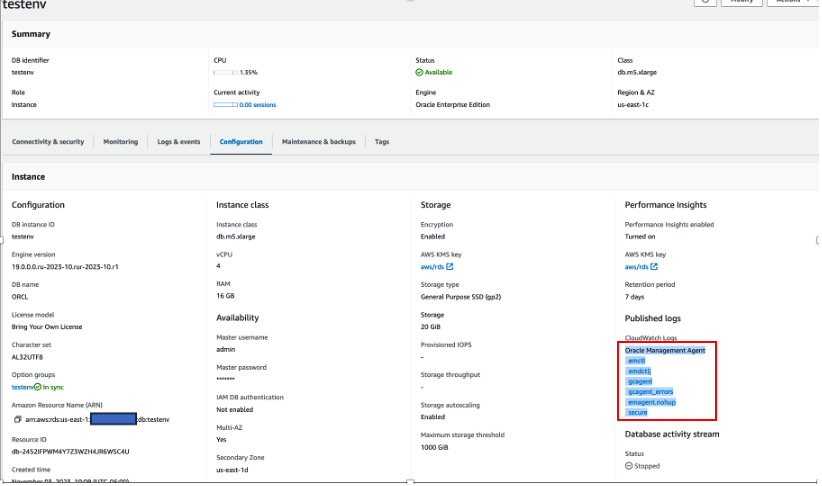
Task: Open the gcagent_errors CloudWatch log
Action: 651,392
